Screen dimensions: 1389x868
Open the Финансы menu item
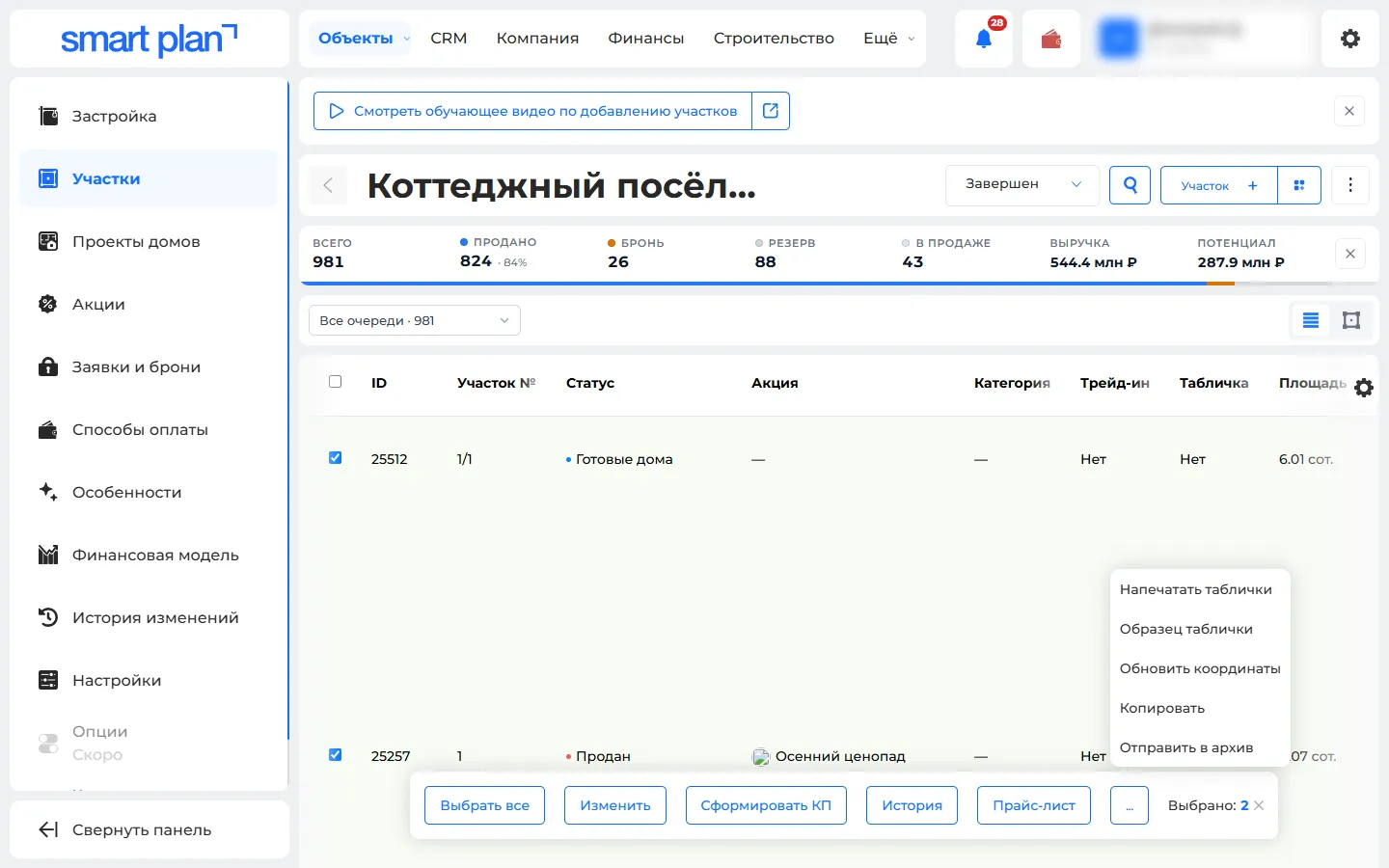pyautogui.click(x=646, y=39)
